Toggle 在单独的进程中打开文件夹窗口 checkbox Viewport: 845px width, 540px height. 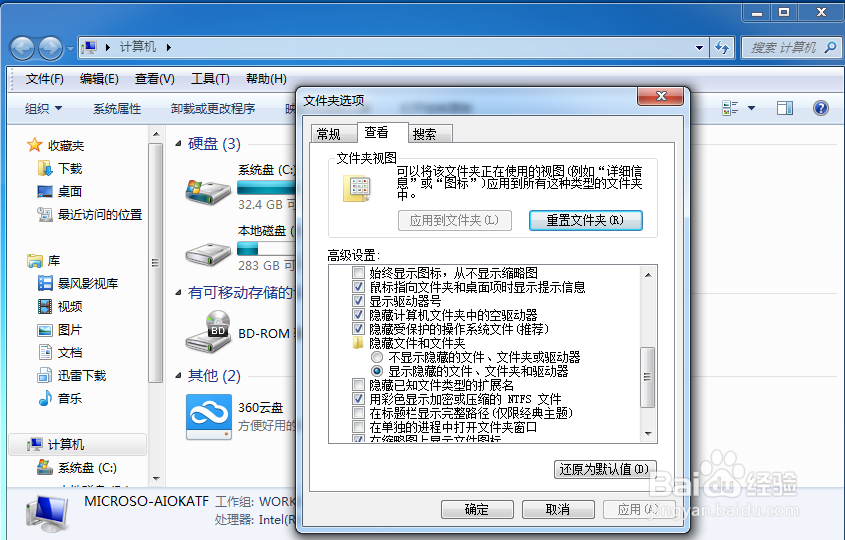click(358, 427)
